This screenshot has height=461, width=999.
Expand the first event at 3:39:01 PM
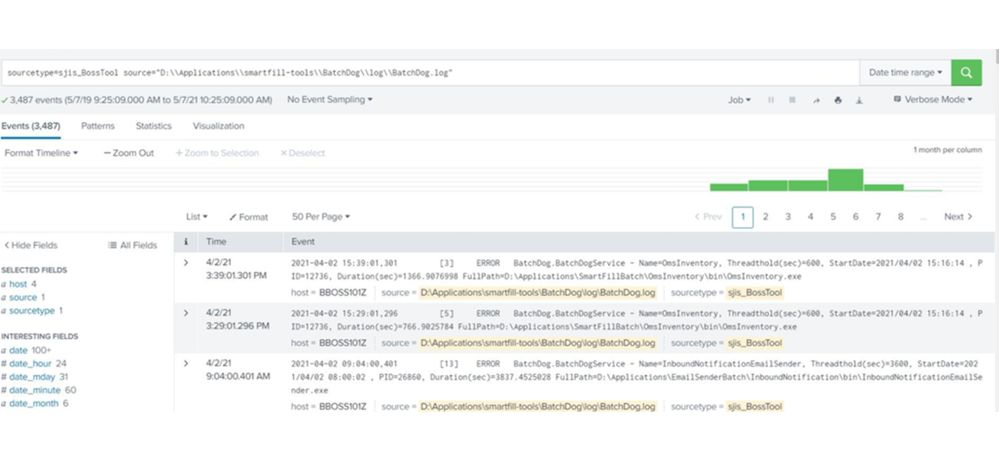tap(186, 262)
